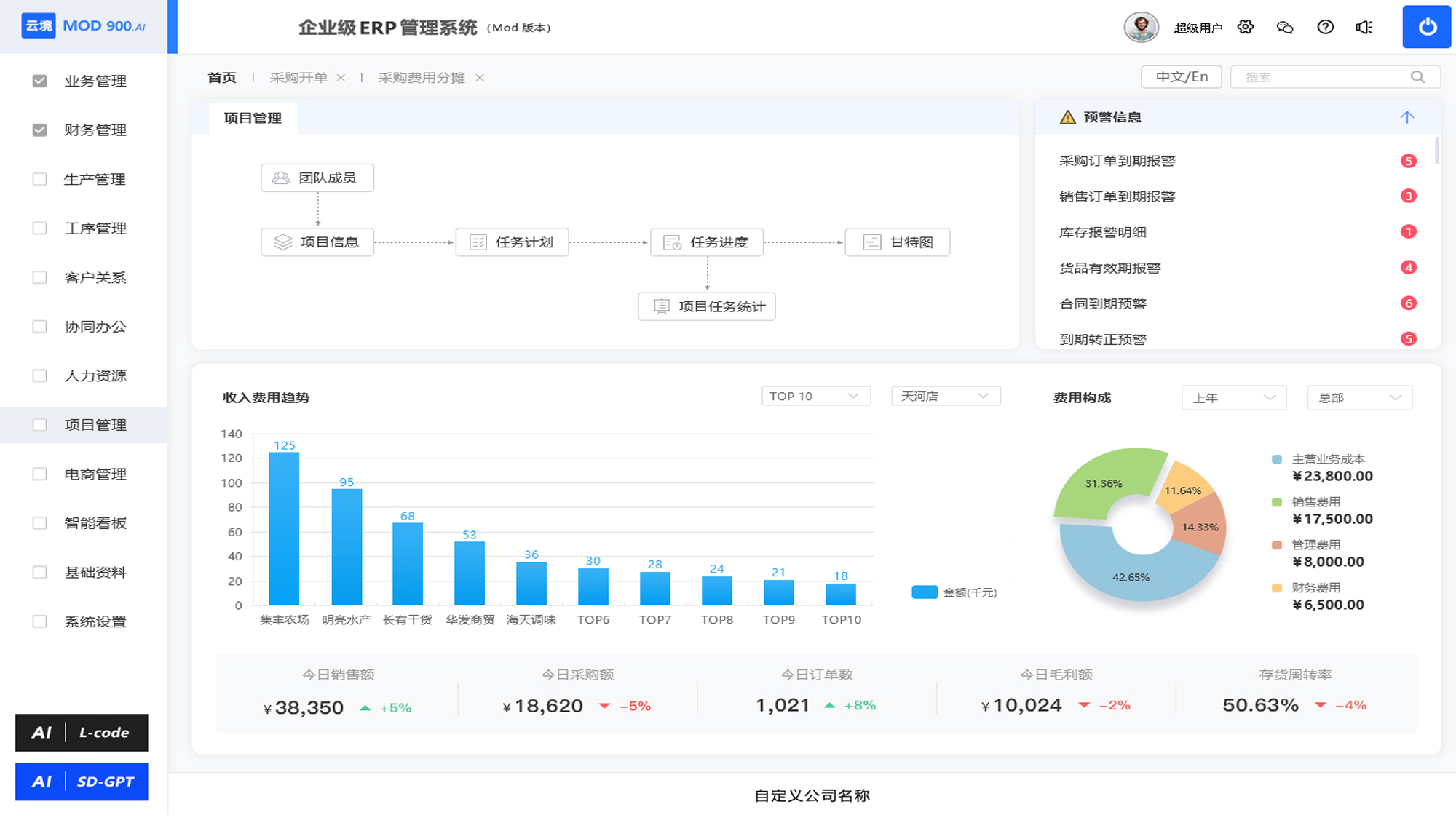Click the red 4 badge for 货品有效期报警
This screenshot has width=1456, height=815.
(x=1409, y=268)
